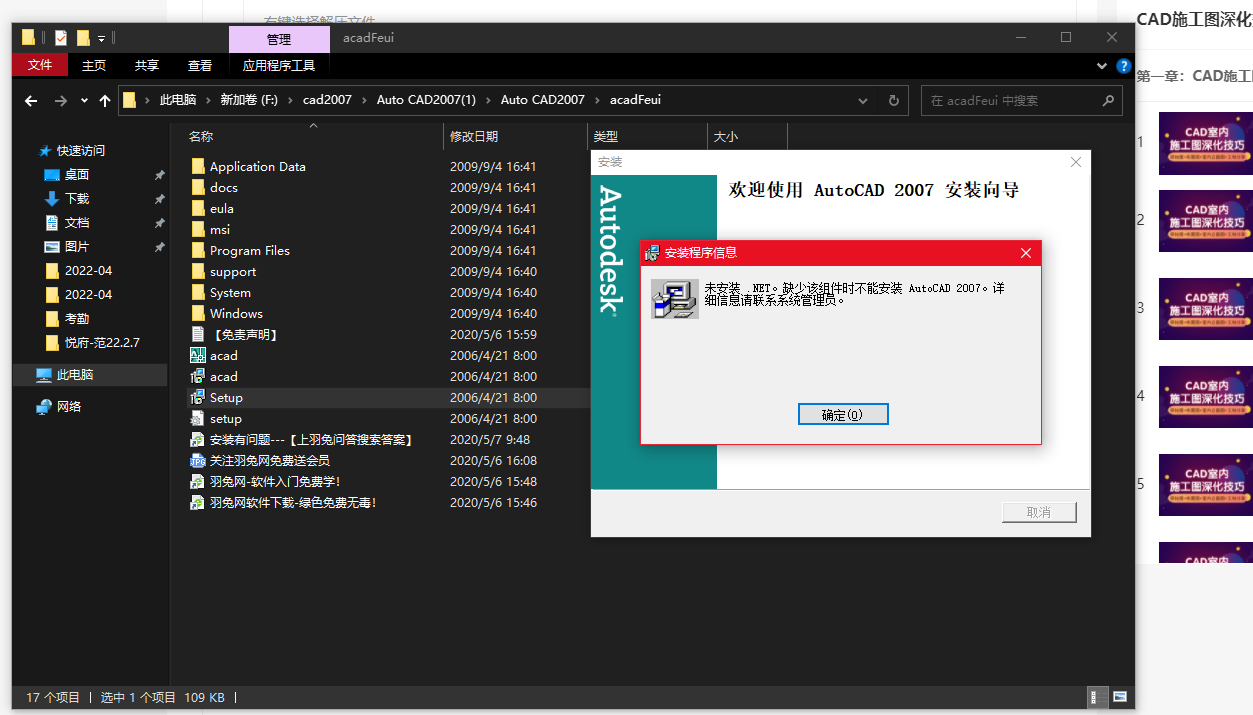Viewport: 1253px width, 715px height.
Task: Select the support folder icon
Action: (x=198, y=271)
